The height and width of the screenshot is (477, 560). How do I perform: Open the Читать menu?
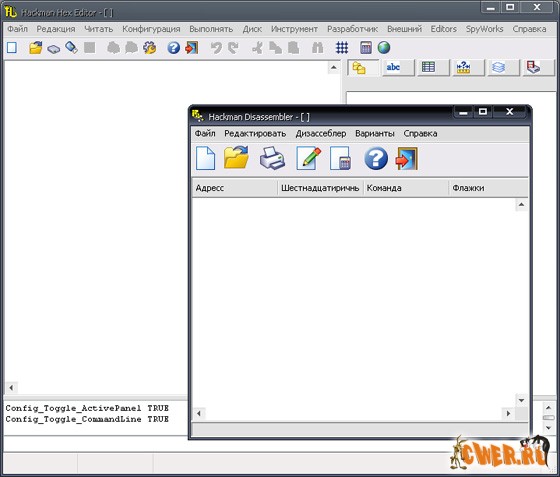click(98, 29)
